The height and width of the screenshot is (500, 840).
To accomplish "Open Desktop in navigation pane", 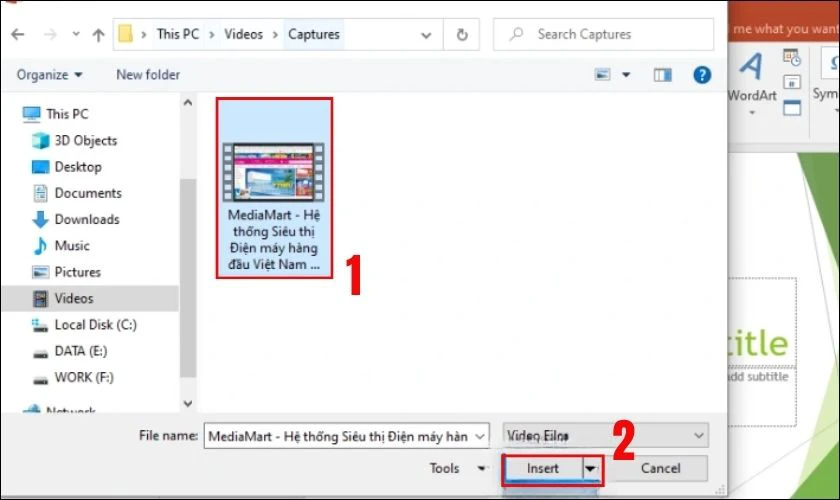I will 67,167.
